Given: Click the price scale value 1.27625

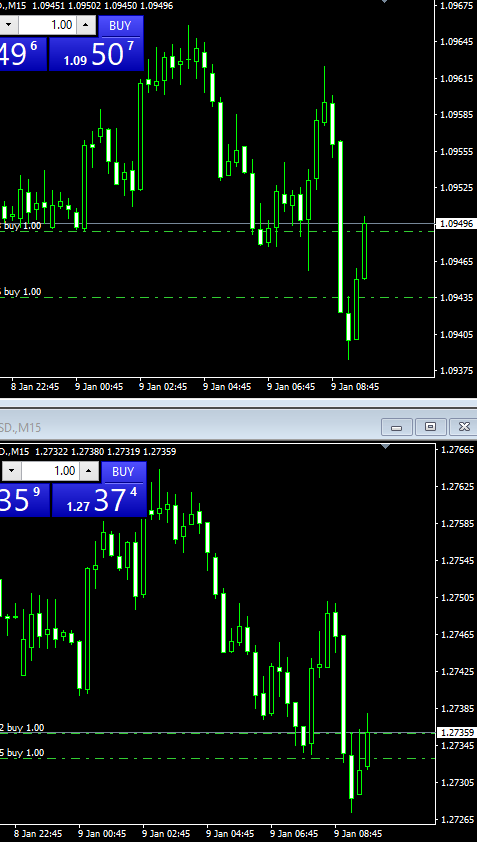Looking at the screenshot, I should 456,487.
